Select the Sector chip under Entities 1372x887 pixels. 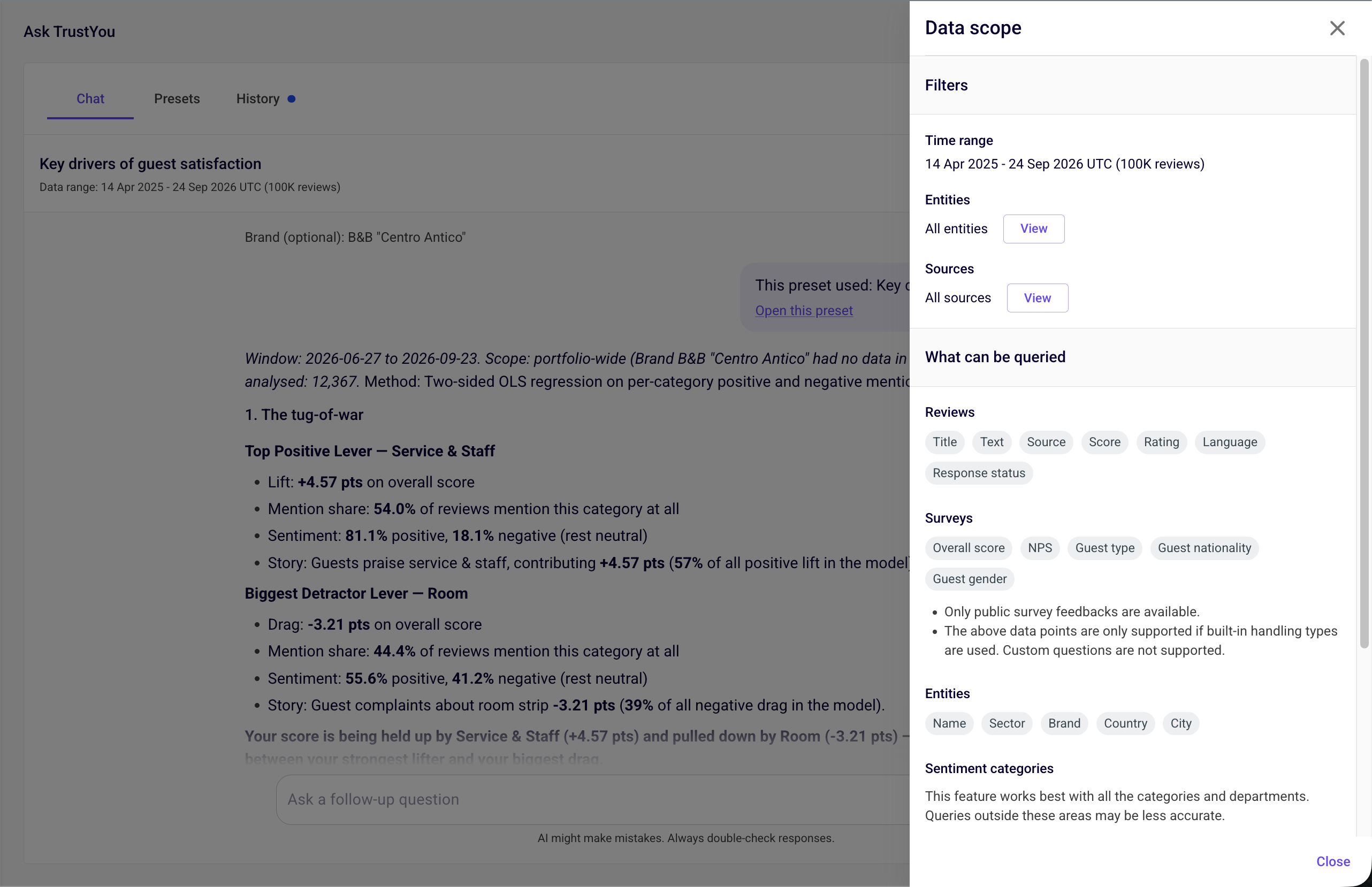point(1007,724)
